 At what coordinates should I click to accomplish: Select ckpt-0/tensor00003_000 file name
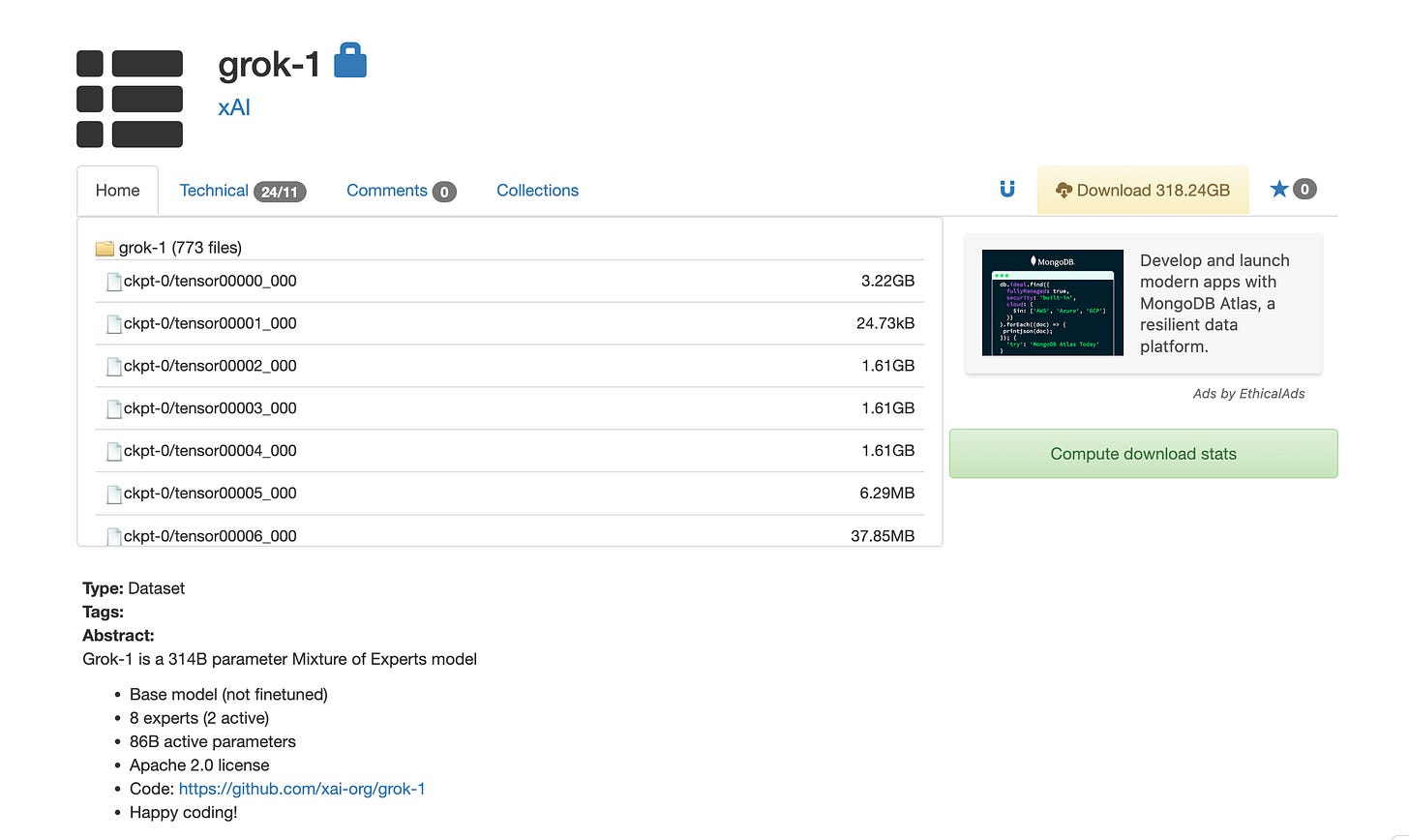(210, 408)
